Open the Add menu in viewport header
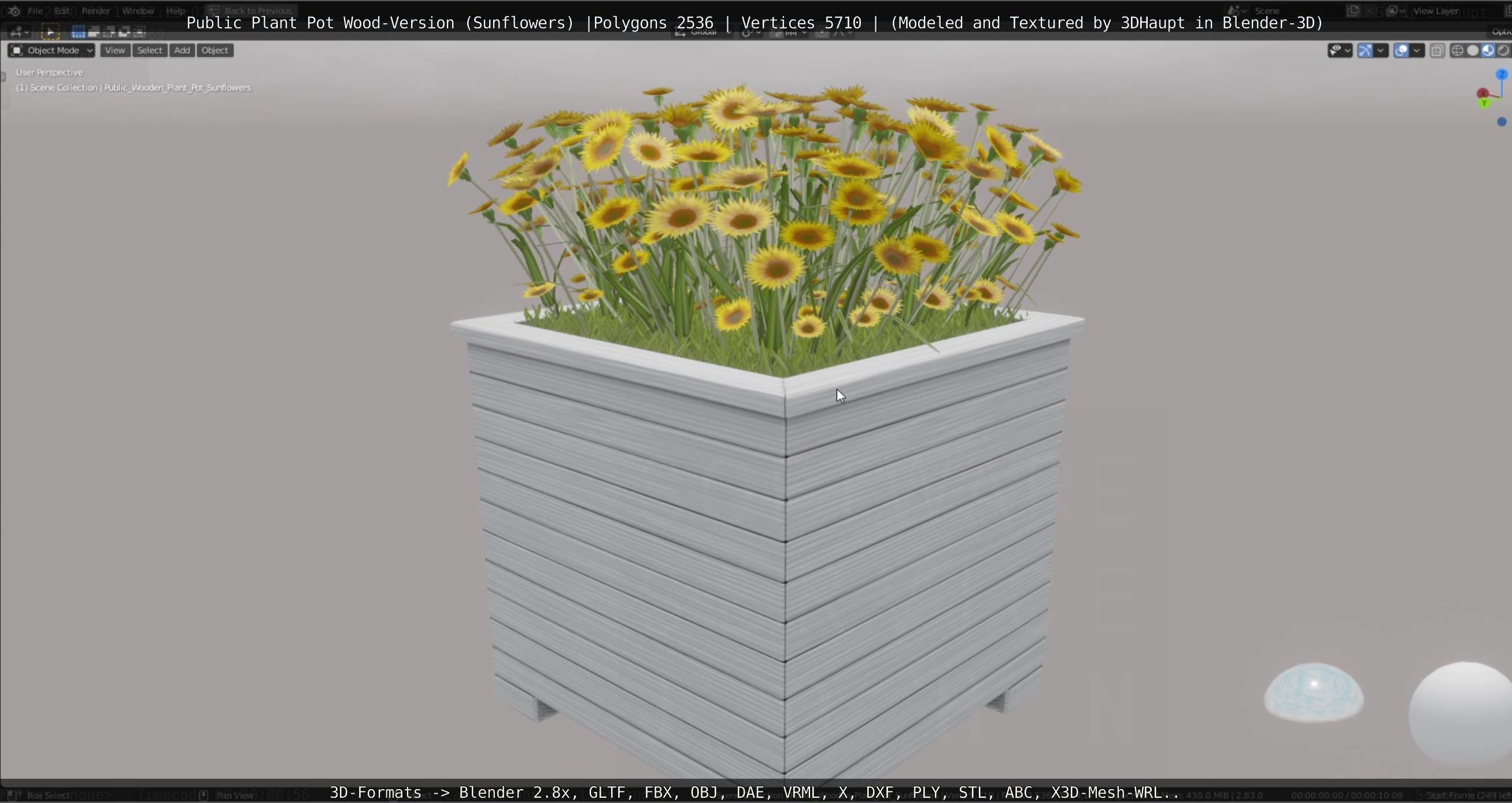The image size is (1512, 803). coord(182,50)
